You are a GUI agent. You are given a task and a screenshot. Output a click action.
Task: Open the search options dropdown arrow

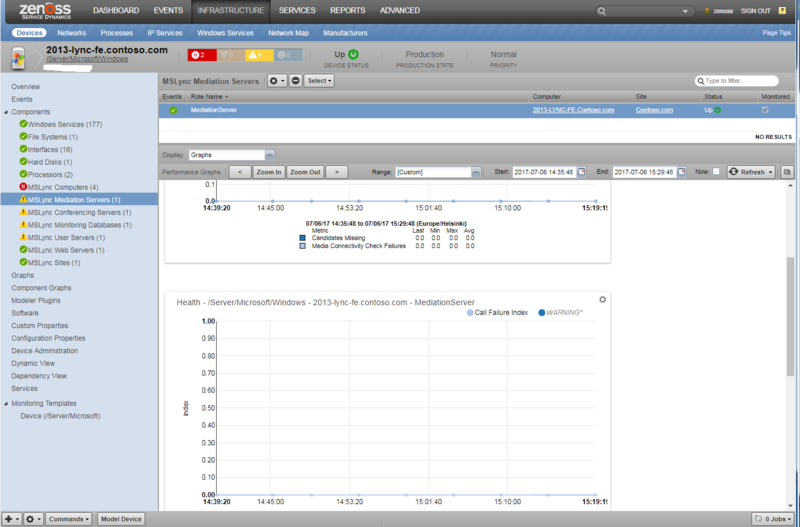point(685,11)
